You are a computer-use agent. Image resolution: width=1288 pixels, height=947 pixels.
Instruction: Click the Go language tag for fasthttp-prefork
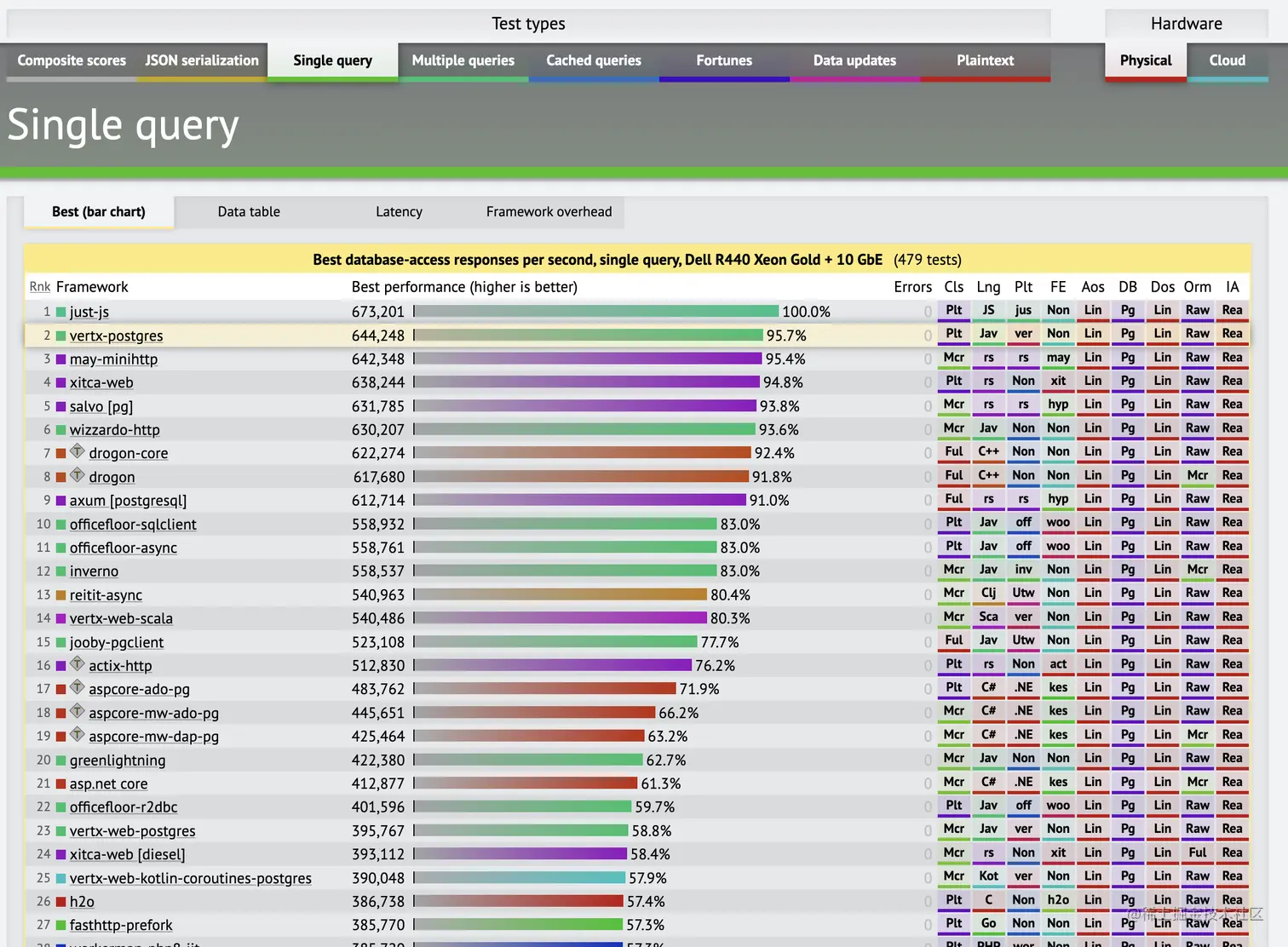[x=989, y=923]
